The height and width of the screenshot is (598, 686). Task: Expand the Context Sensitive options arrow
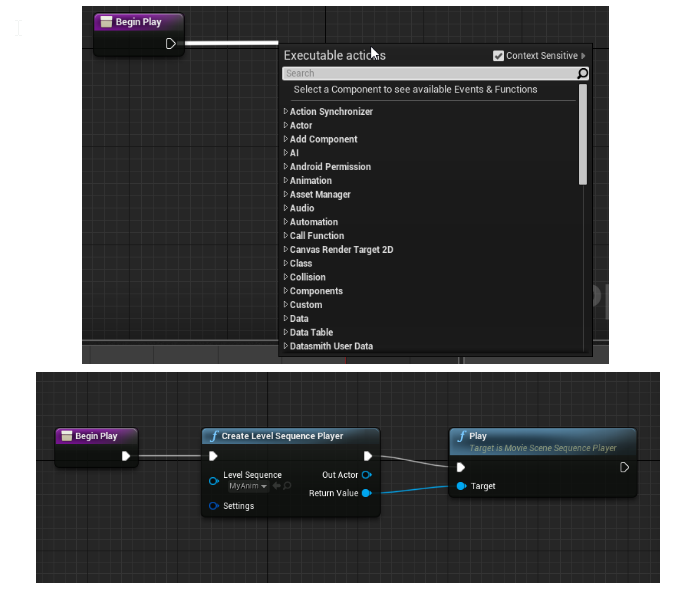(584, 56)
